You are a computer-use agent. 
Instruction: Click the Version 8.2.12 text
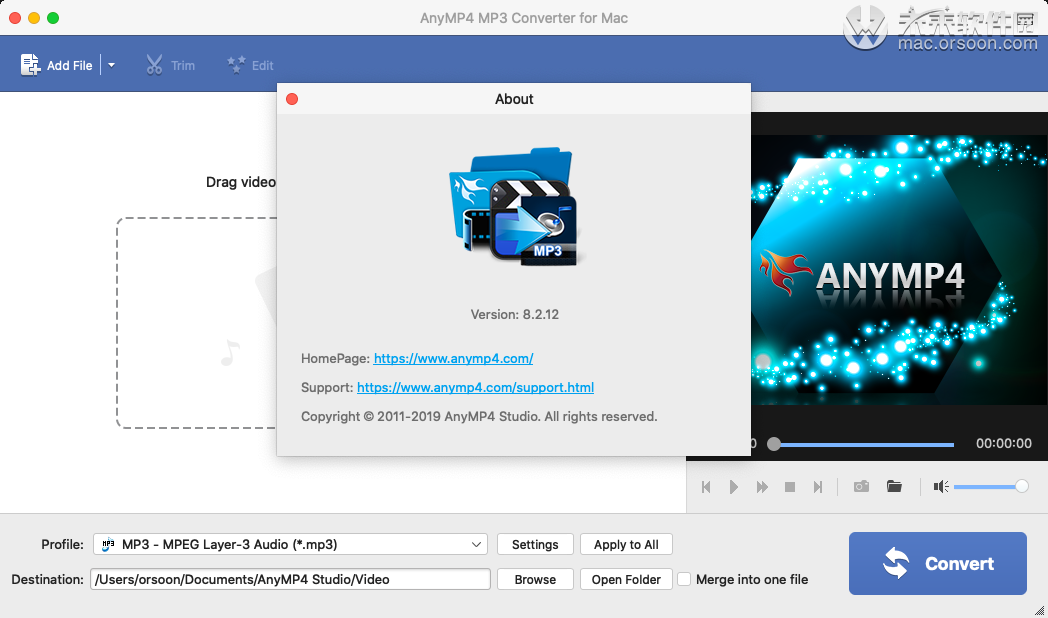point(515,314)
